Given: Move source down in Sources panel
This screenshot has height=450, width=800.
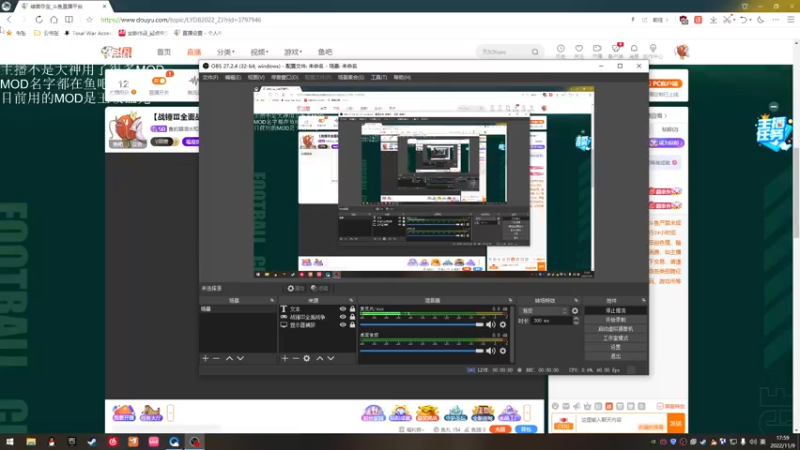Looking at the screenshot, I should tap(331, 359).
